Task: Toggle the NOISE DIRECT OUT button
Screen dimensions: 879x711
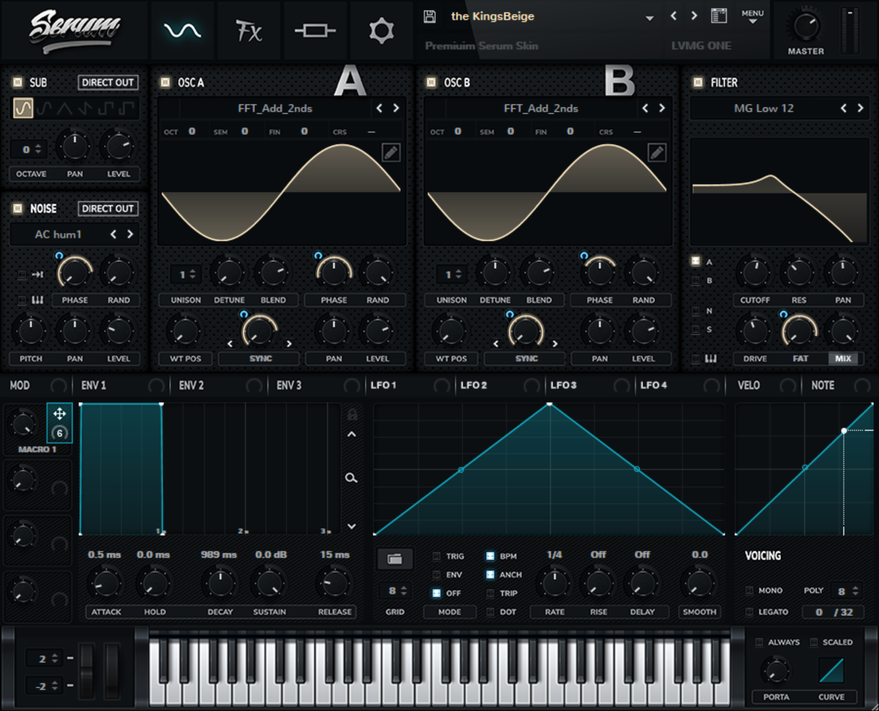Action: point(108,209)
